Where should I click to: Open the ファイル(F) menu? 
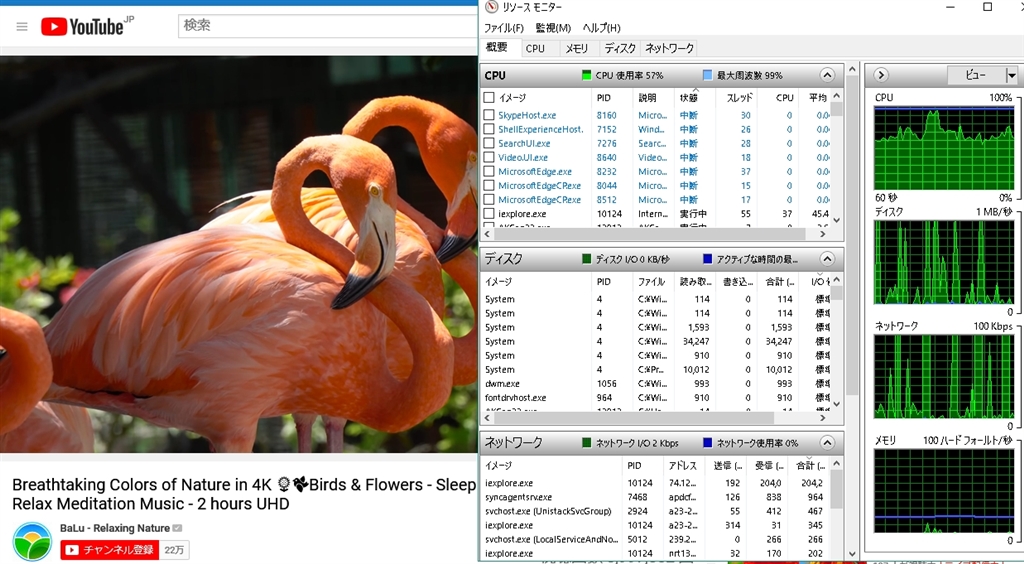(x=504, y=28)
